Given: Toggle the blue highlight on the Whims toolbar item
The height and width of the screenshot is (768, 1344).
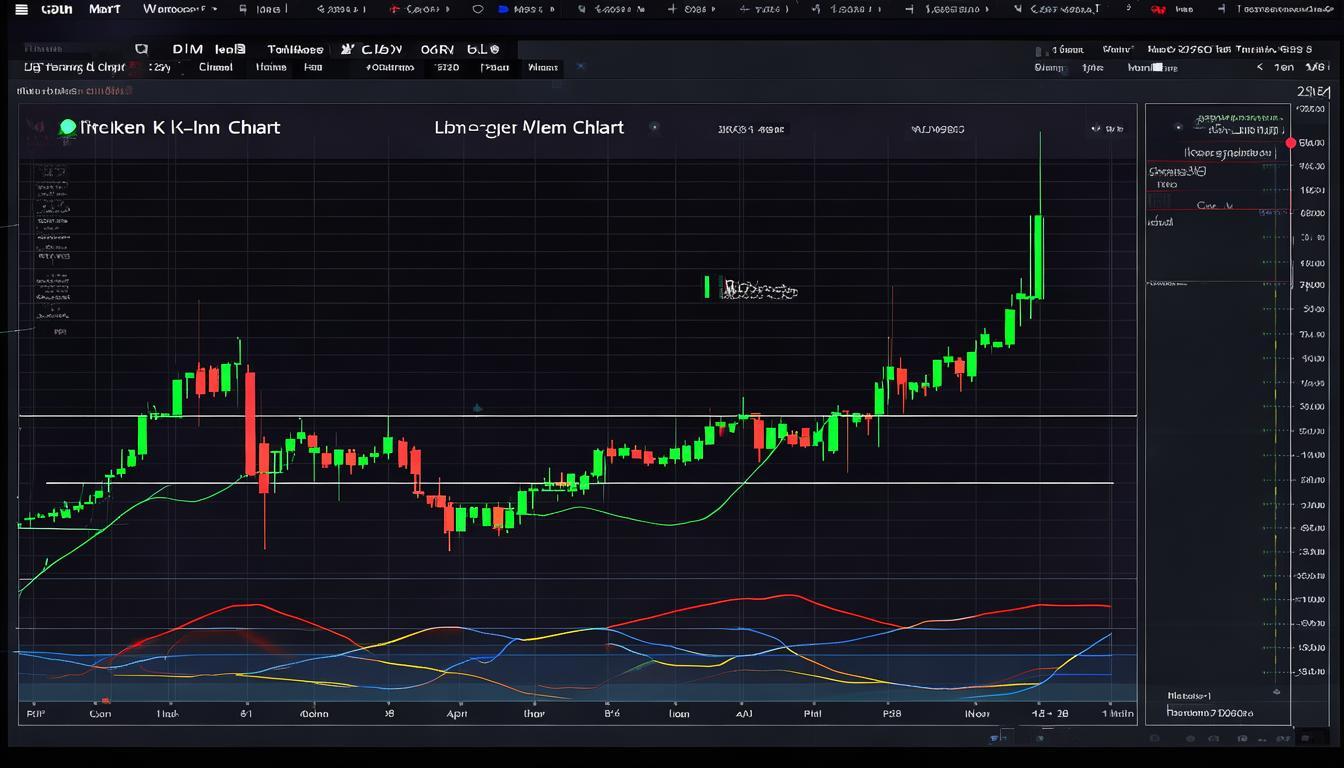Looking at the screenshot, I should point(580,67).
